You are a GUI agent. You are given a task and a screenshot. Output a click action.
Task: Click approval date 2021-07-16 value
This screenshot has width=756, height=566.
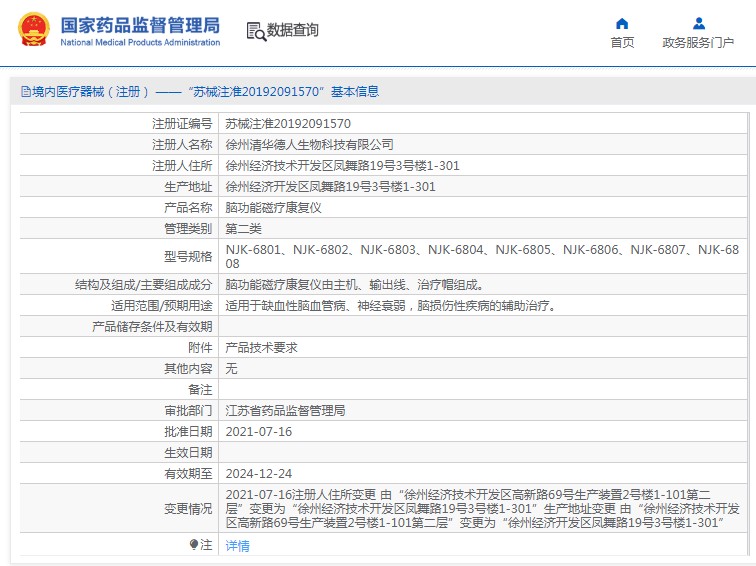point(259,432)
